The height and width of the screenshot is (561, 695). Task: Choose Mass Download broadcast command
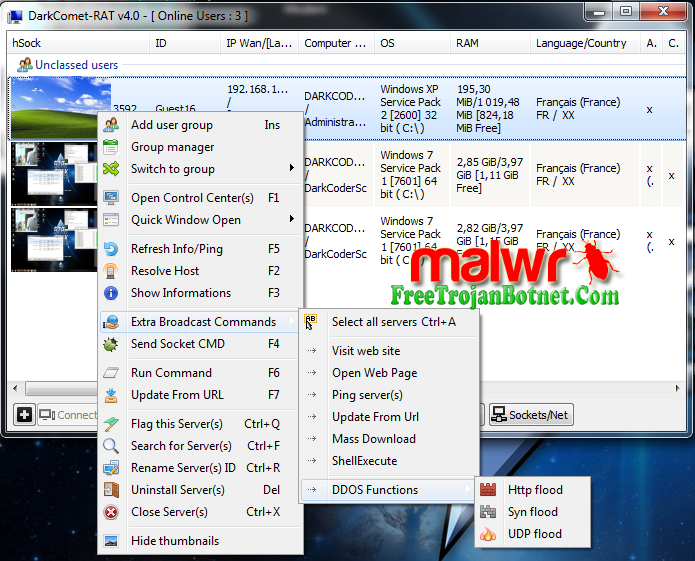[389, 439]
